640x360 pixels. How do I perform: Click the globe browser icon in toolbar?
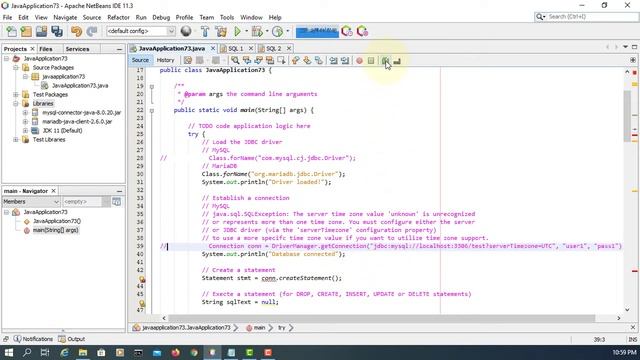click(186, 31)
